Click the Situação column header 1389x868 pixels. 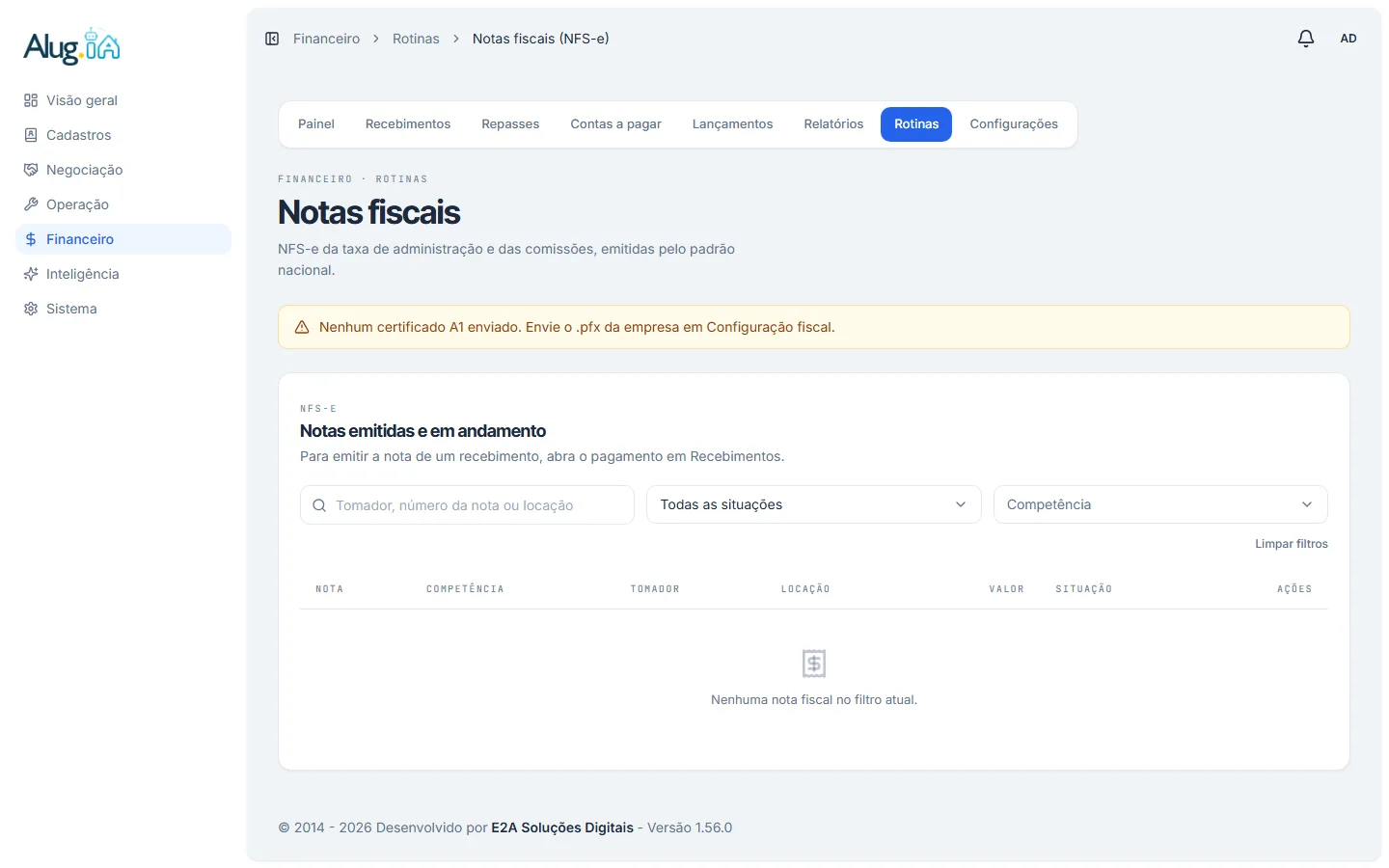pyautogui.click(x=1084, y=589)
